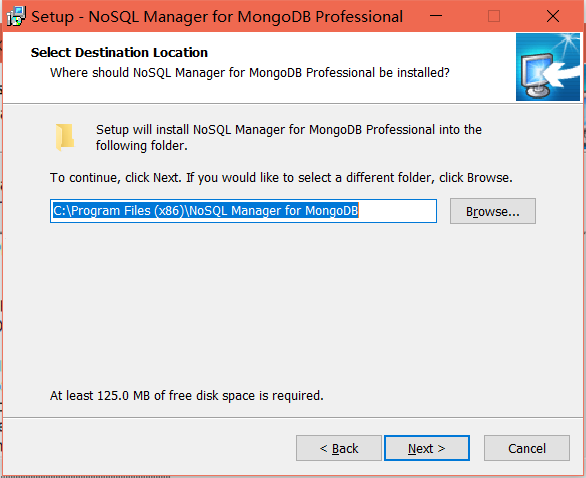Click Browse to choose a different folder
Image resolution: width=586 pixels, height=478 pixels.
click(493, 211)
